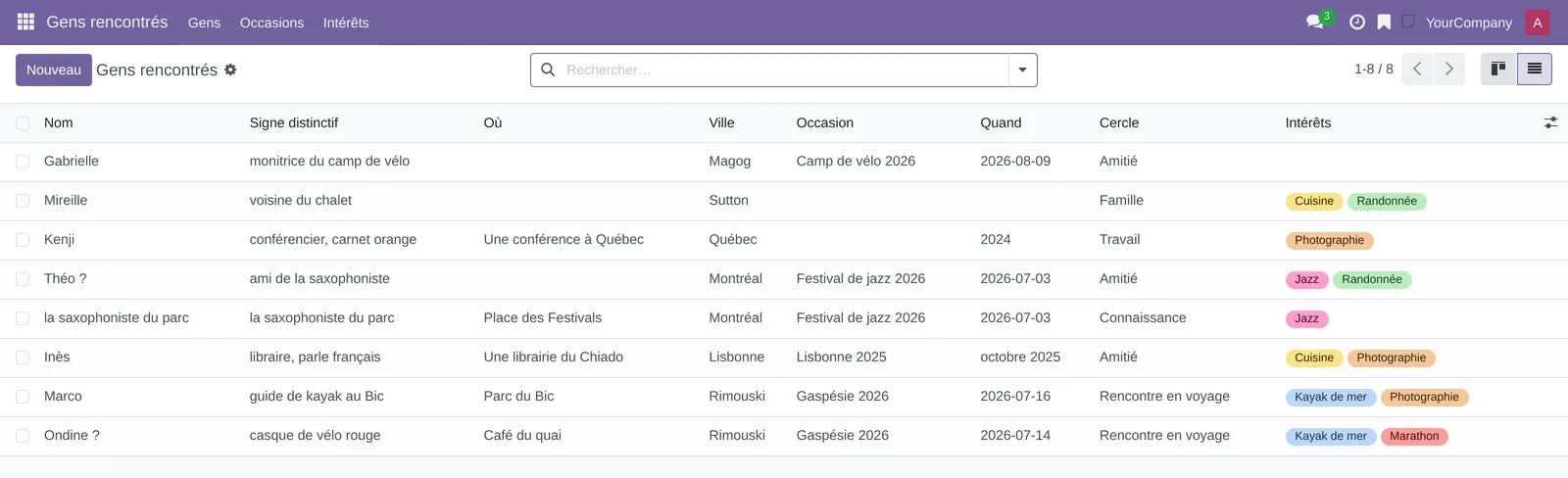Viewport: 1568px width, 478px height.
Task: Click the 'Camp de vélo 2026' cell
Action: point(856,162)
